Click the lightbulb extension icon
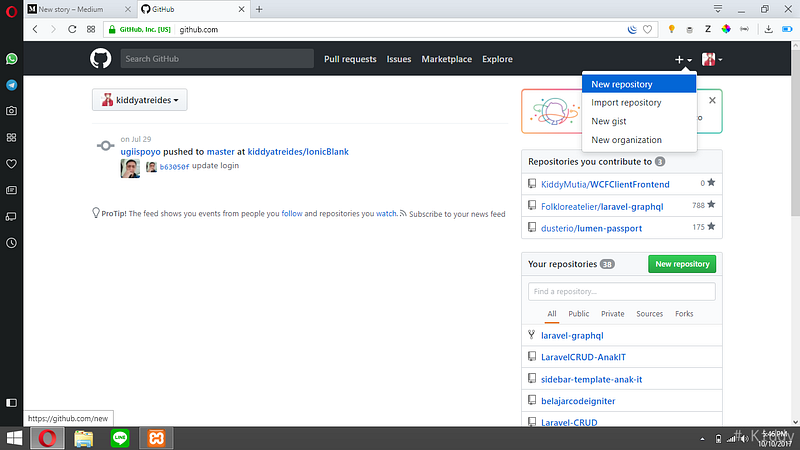Image resolution: width=800 pixels, height=450 pixels. [671, 30]
